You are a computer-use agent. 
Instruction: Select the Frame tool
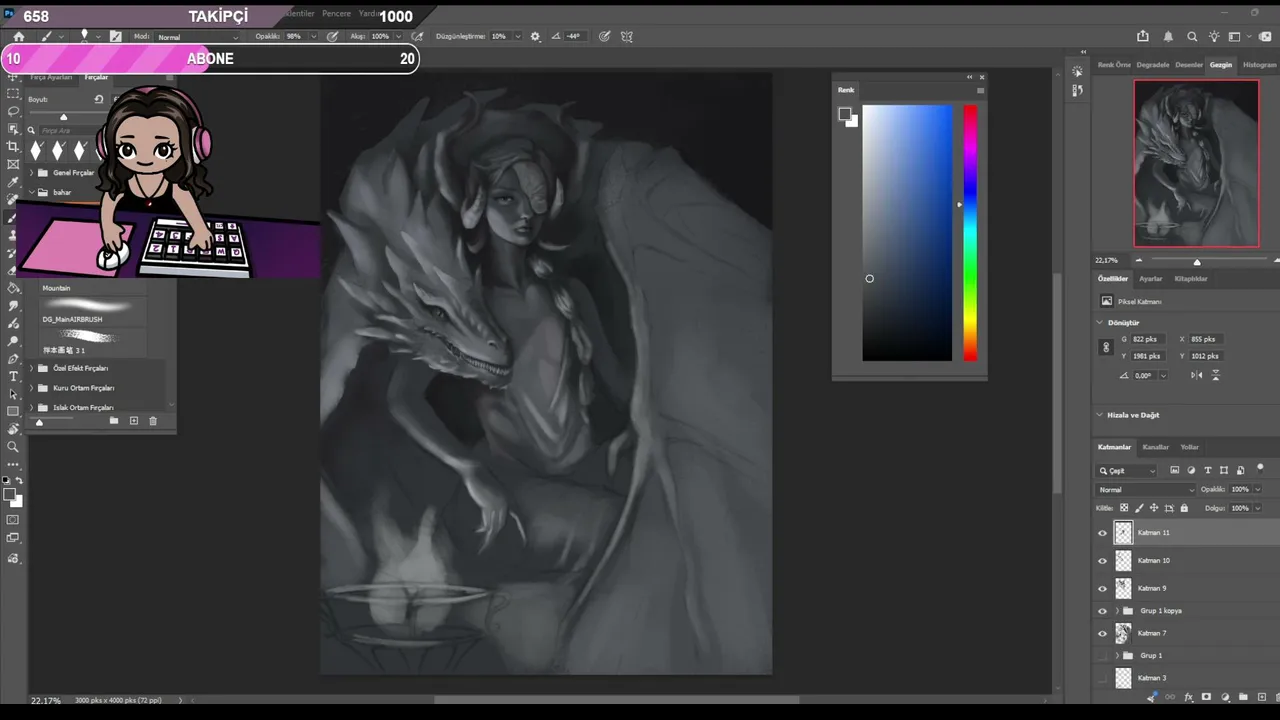(x=13, y=165)
